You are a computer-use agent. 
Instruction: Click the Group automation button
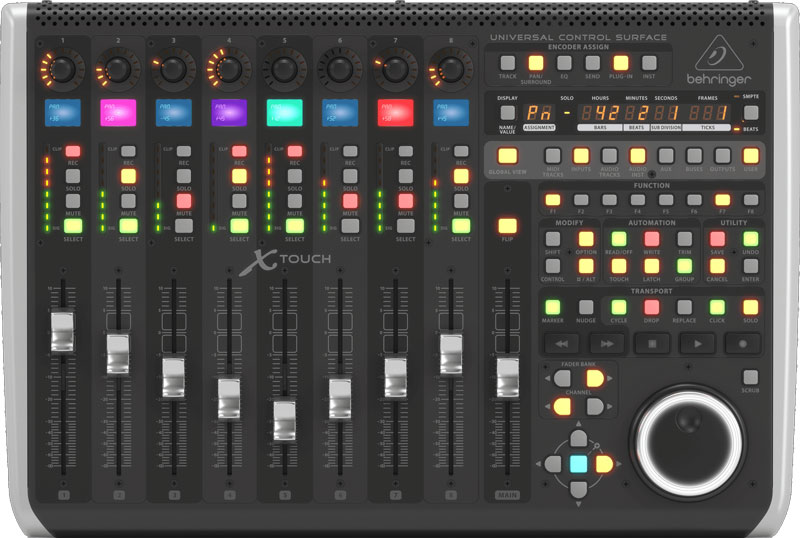684,266
